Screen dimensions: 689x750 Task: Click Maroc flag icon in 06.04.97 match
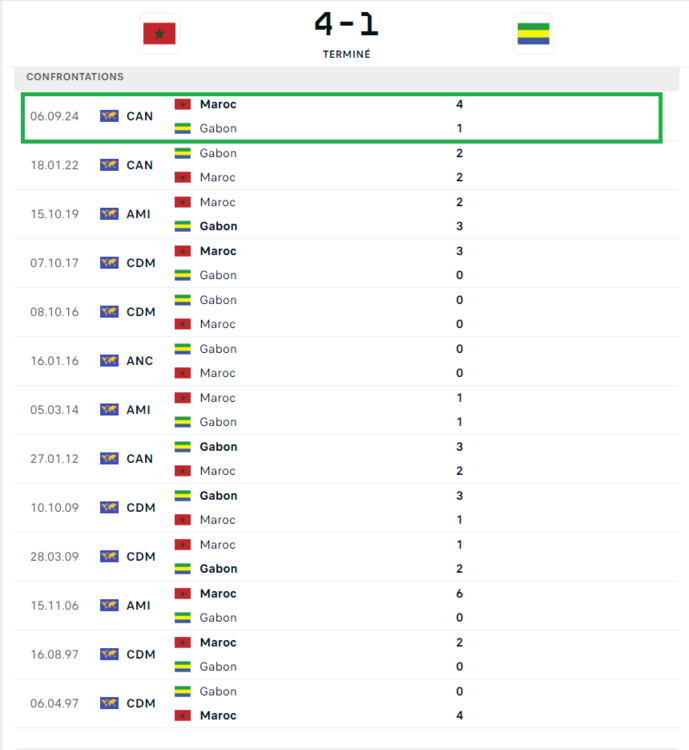point(183,716)
